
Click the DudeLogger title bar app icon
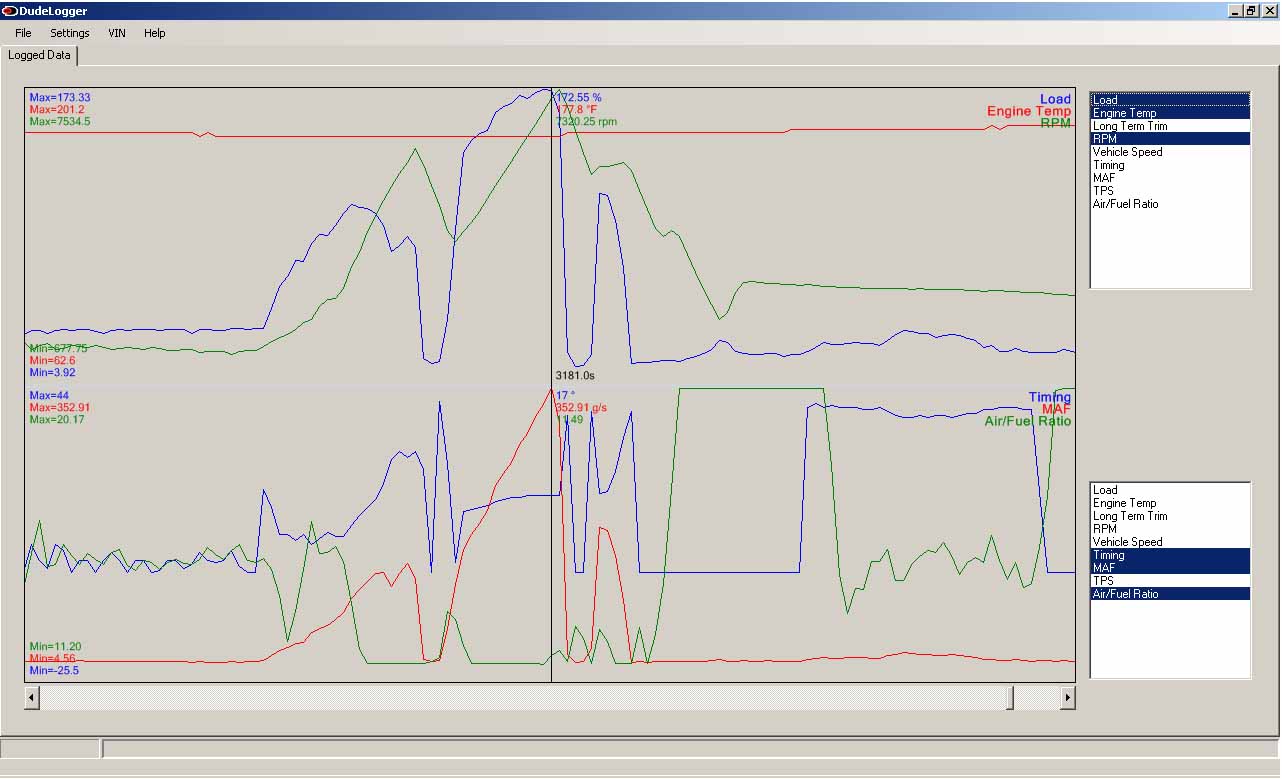point(10,10)
